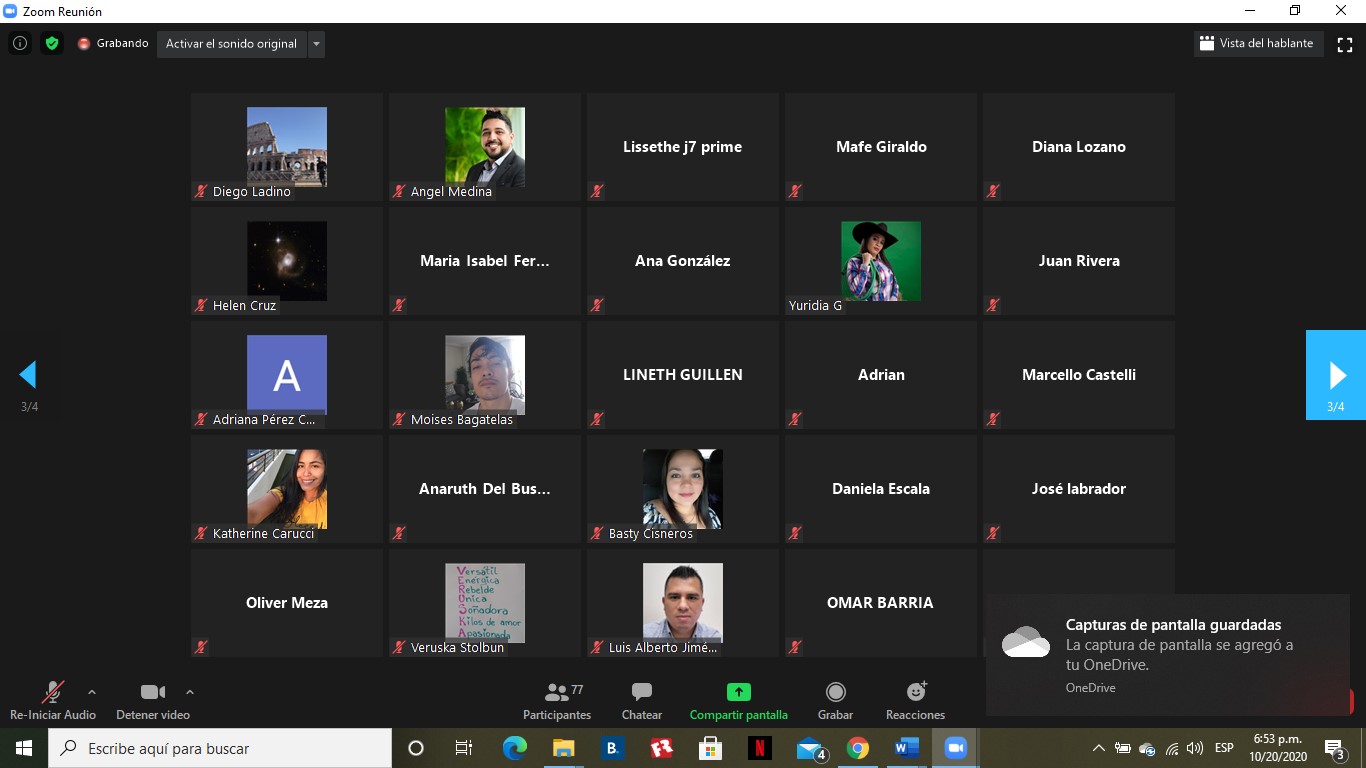Click the Grabar record icon
Viewport: 1366px width, 768px height.
click(835, 692)
